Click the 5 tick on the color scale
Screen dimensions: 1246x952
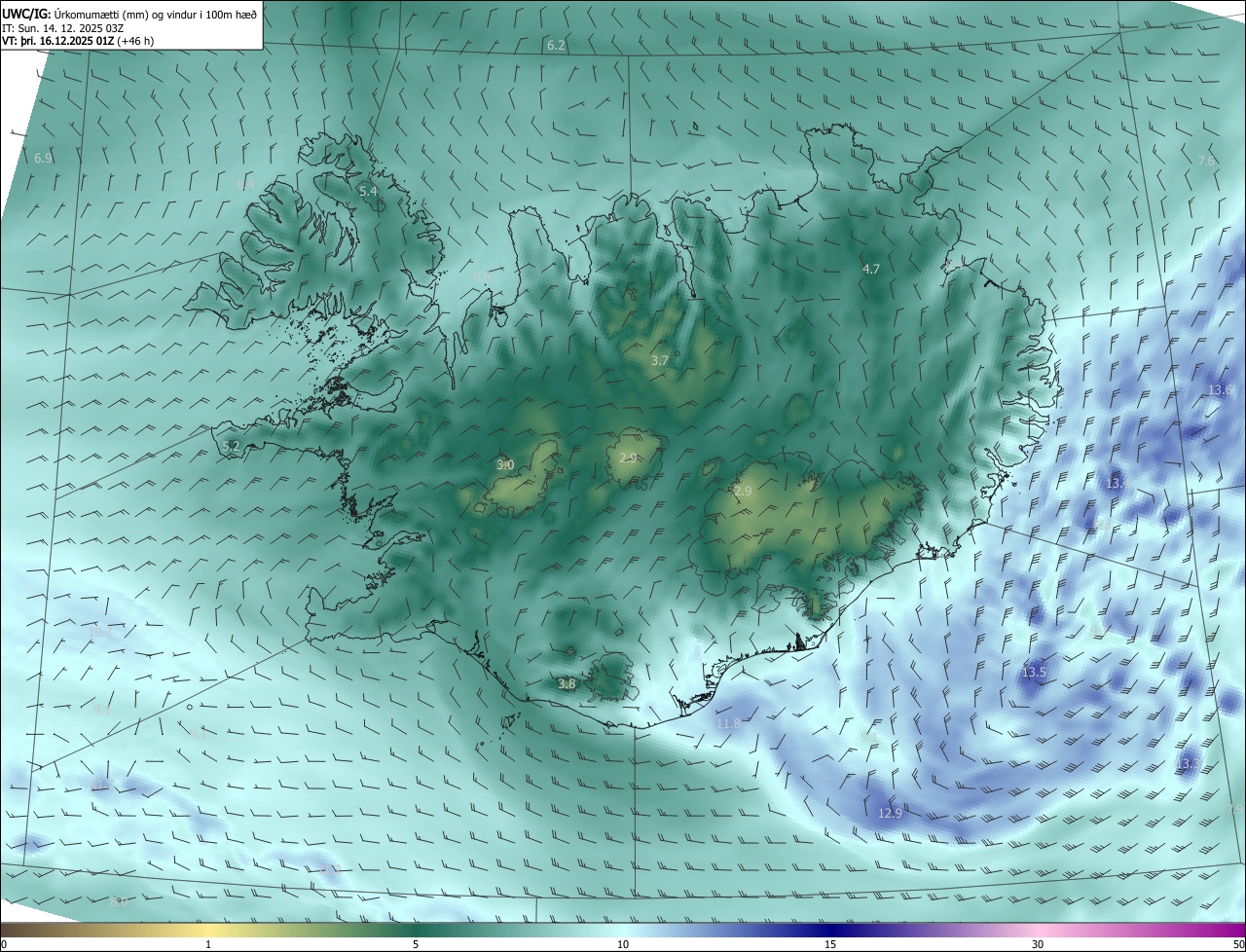(416, 944)
